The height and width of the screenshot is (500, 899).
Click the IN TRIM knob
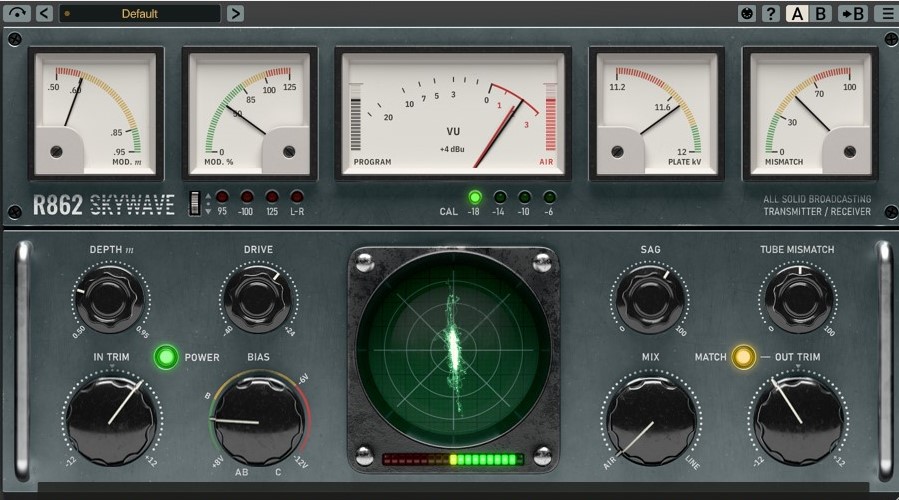(112, 420)
